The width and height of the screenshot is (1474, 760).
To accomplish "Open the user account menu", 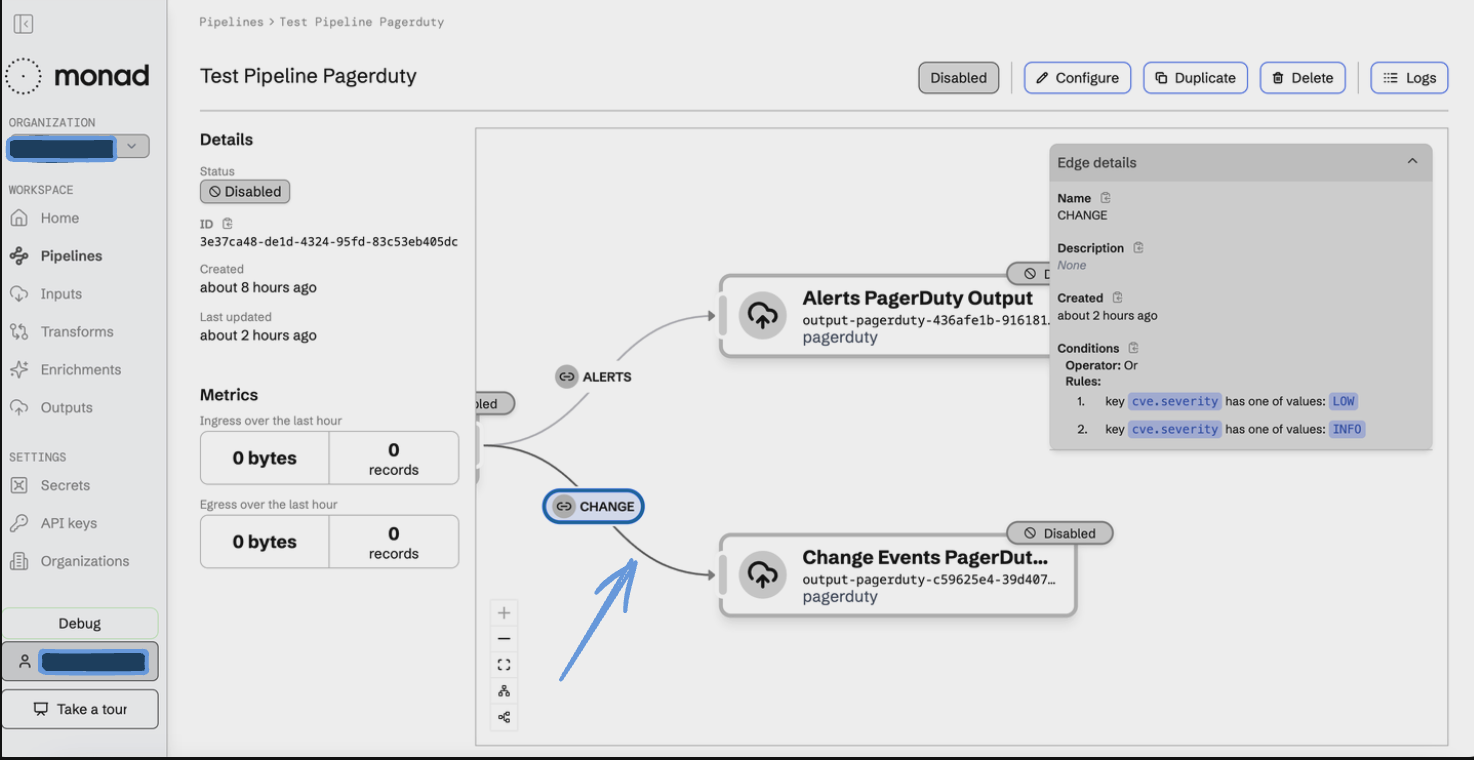I will click(x=80, y=661).
